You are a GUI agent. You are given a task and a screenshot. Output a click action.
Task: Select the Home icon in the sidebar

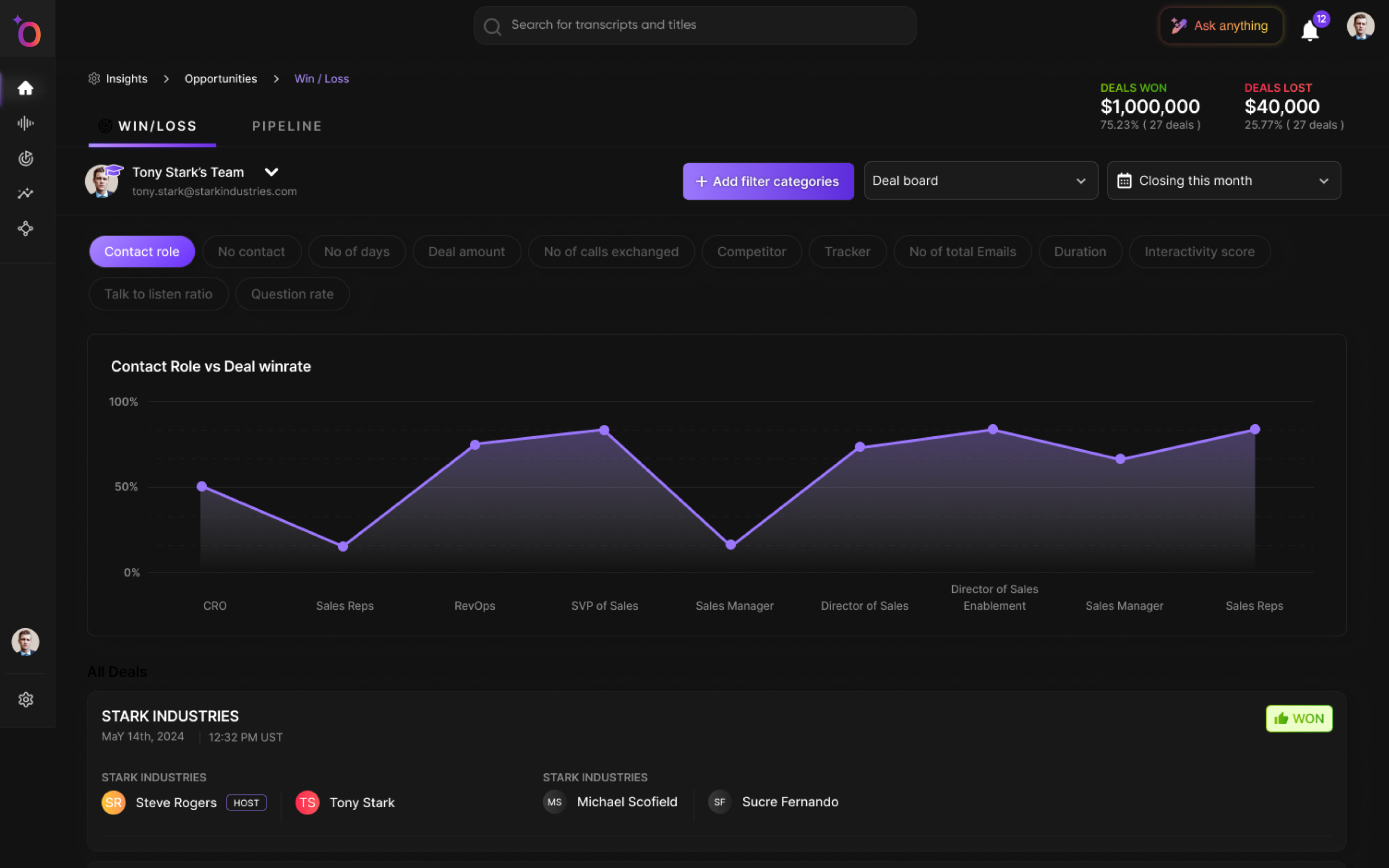pos(26,88)
